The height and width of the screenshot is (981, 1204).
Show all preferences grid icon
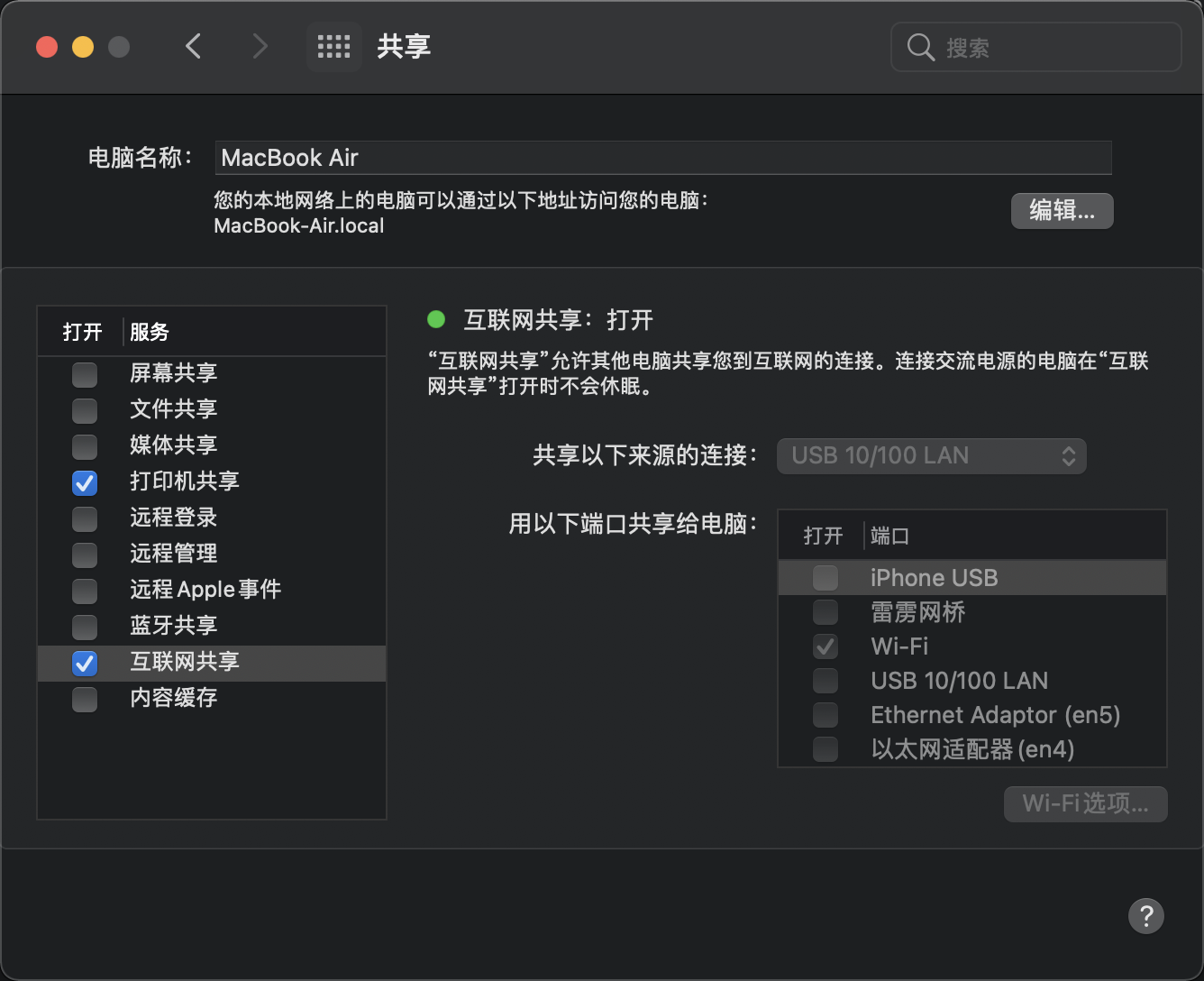(333, 47)
